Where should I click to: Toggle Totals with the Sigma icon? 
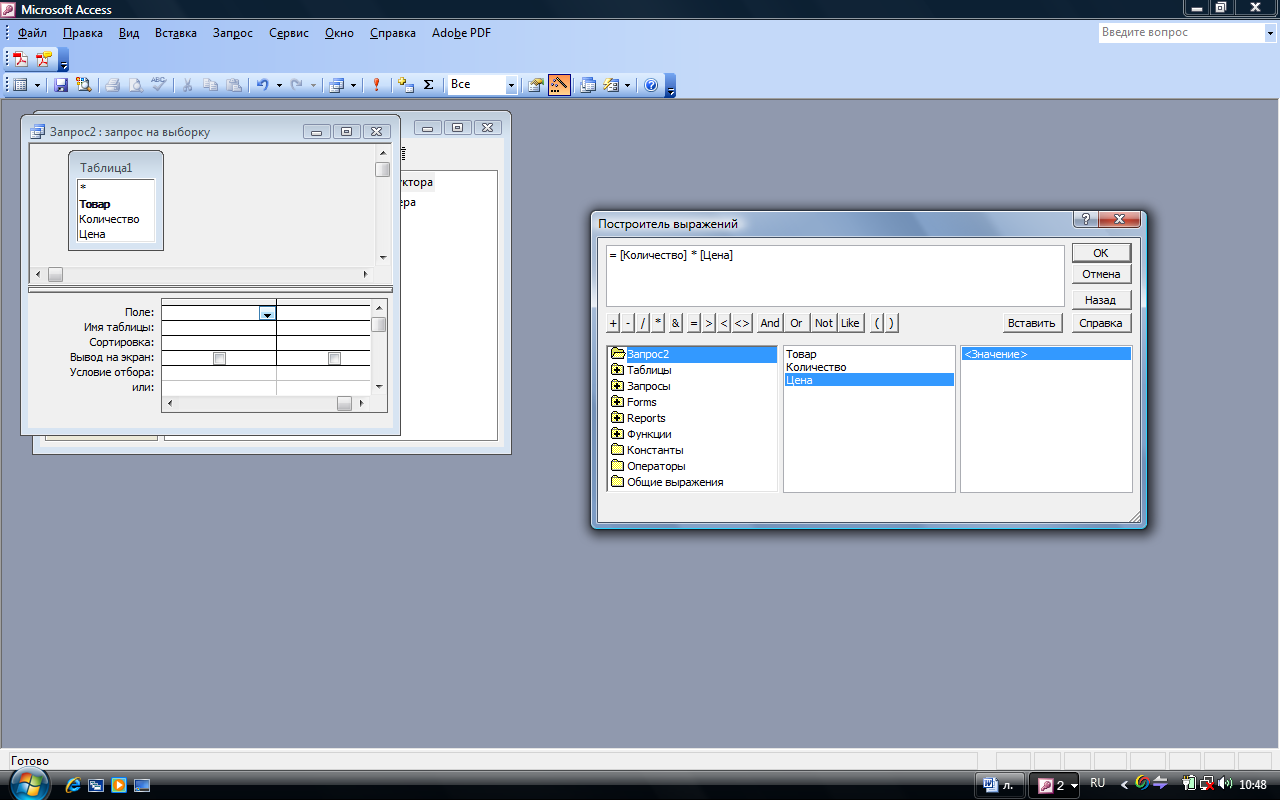tap(429, 85)
